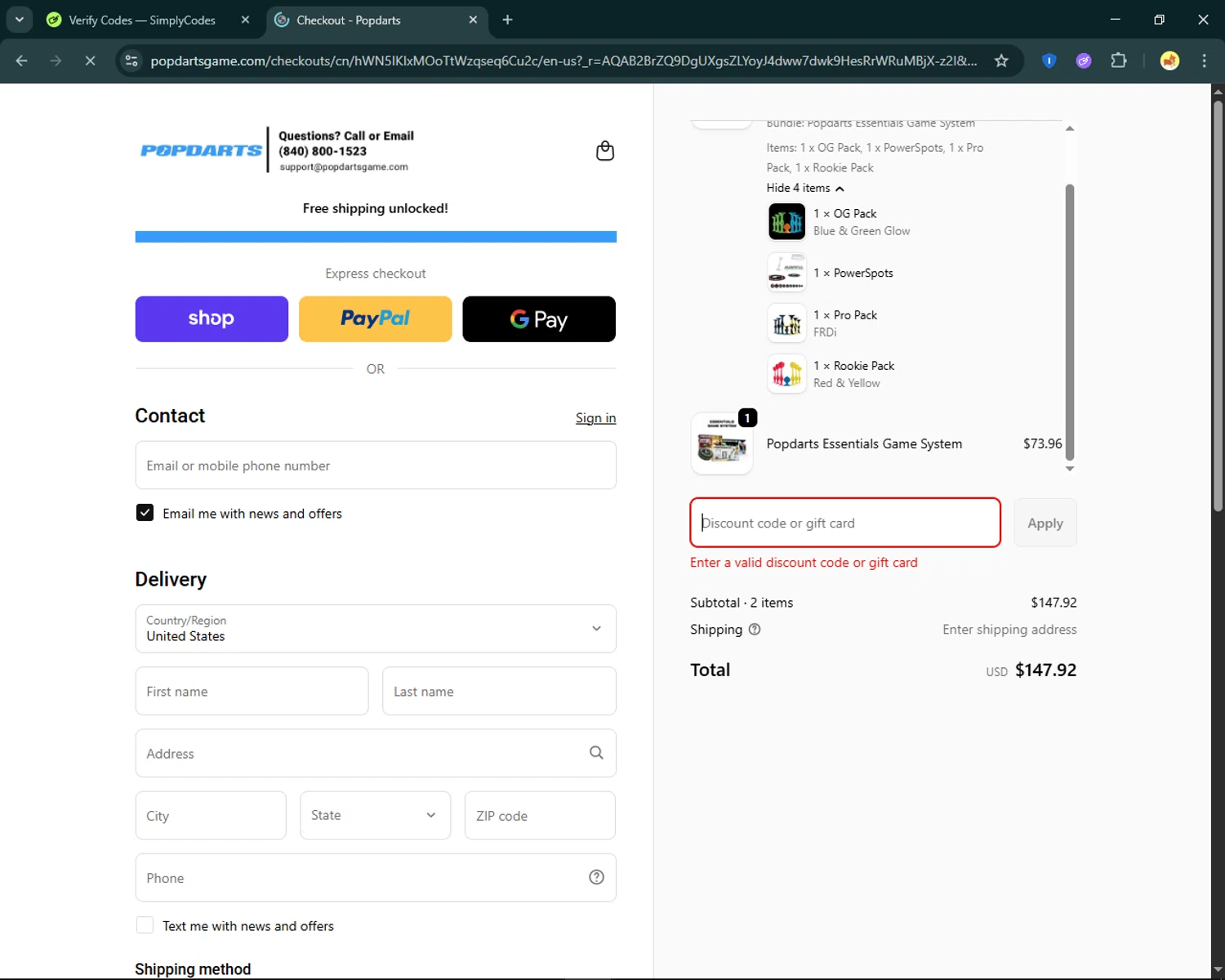Open the purple extension icon in toolbar
1225x980 pixels.
1084,60
